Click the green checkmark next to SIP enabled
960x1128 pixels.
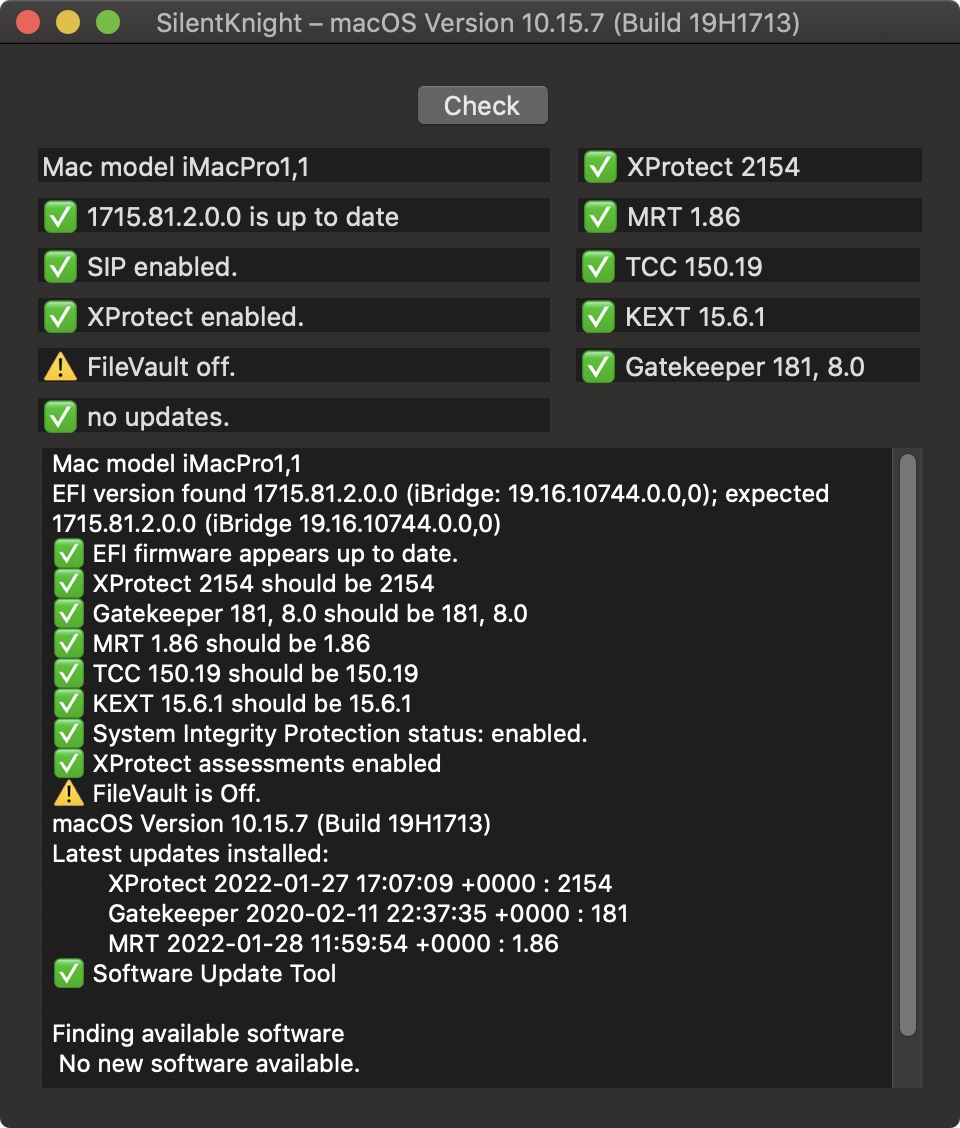point(61,267)
